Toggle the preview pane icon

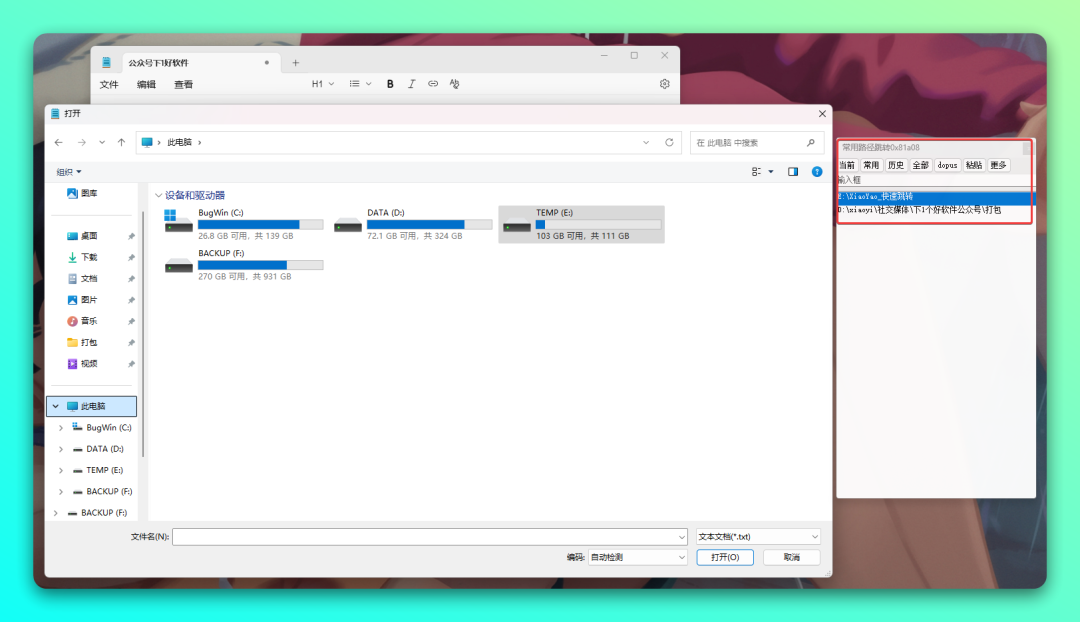[x=793, y=172]
